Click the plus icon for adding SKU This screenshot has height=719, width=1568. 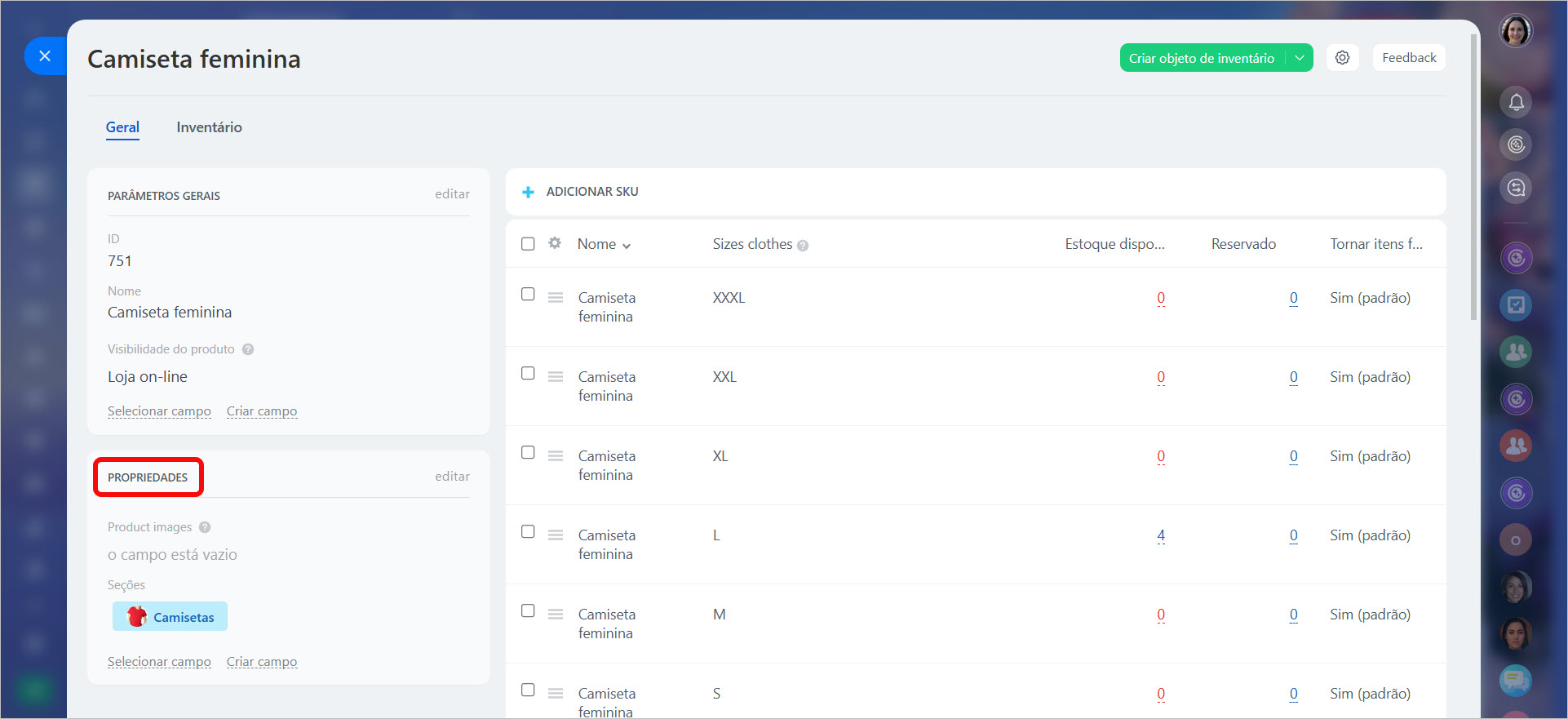528,192
